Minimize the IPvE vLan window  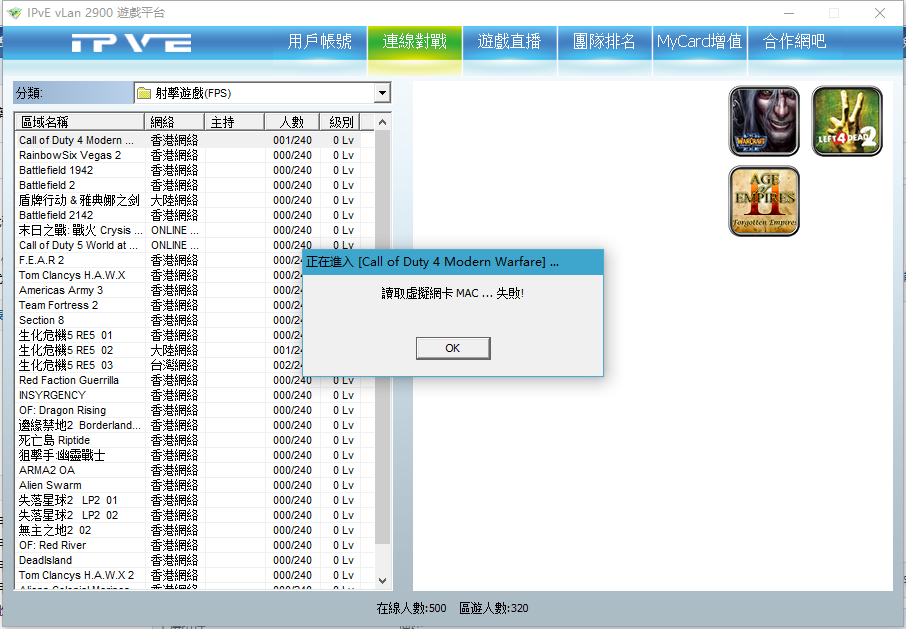click(x=789, y=13)
